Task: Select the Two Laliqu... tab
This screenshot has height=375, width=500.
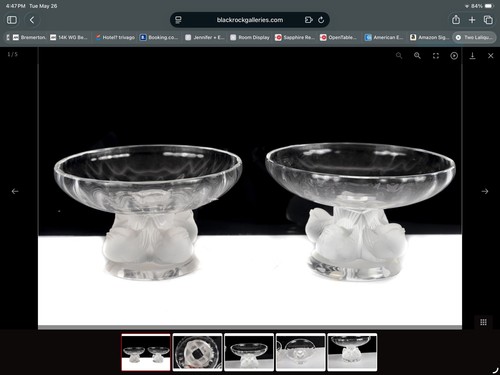Action: pos(474,37)
